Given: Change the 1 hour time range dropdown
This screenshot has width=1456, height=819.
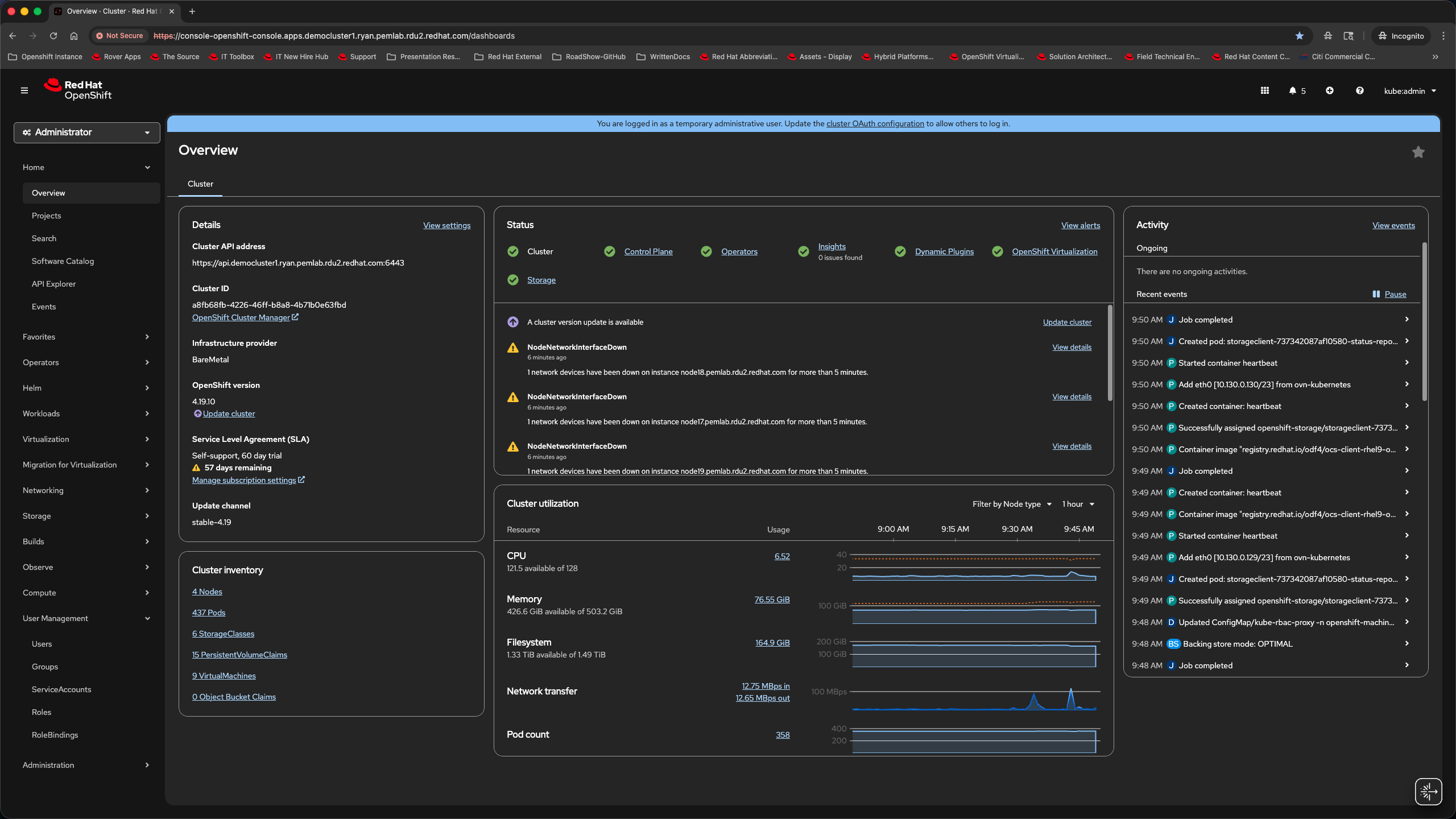Looking at the screenshot, I should 1077,504.
